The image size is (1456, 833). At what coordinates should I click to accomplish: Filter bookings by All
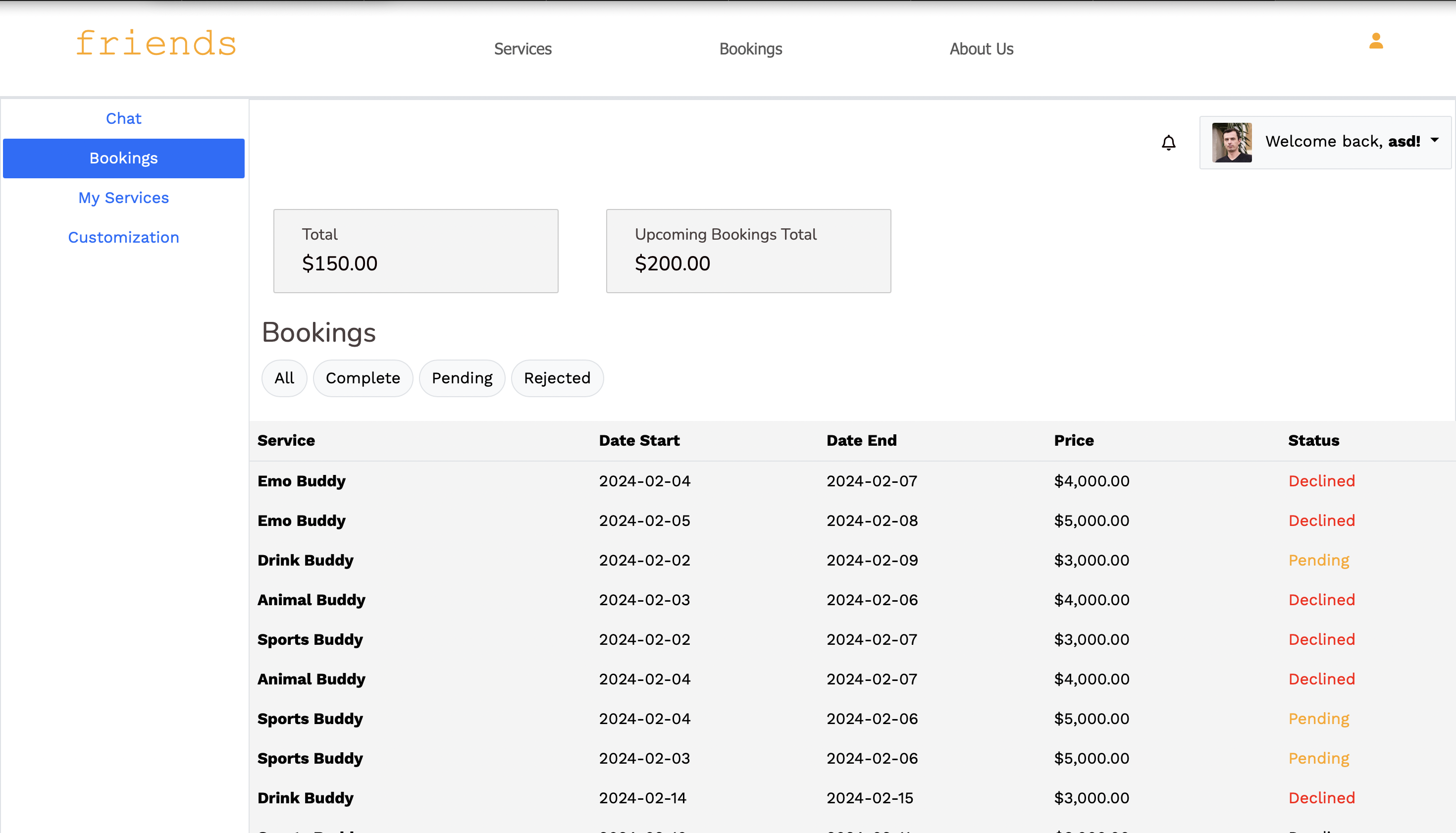(x=284, y=378)
